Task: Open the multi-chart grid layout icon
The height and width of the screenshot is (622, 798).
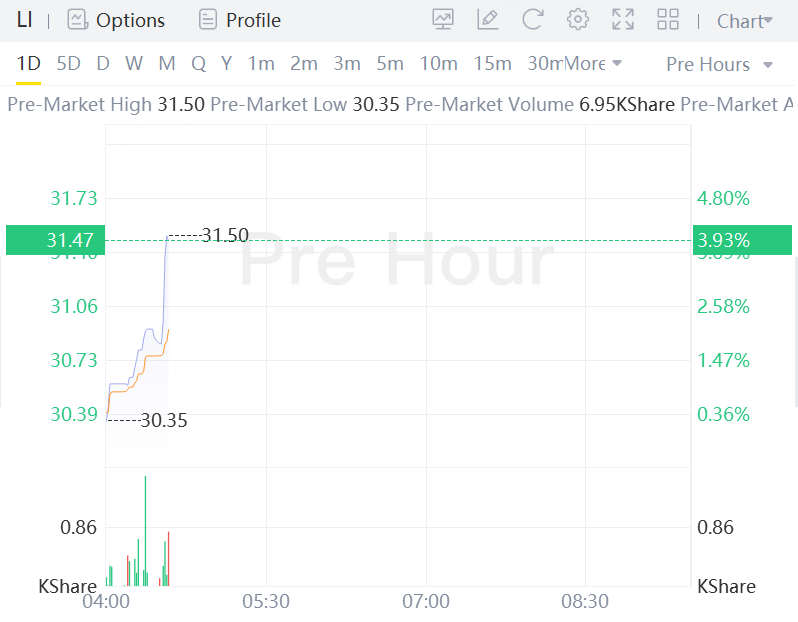Action: click(668, 20)
